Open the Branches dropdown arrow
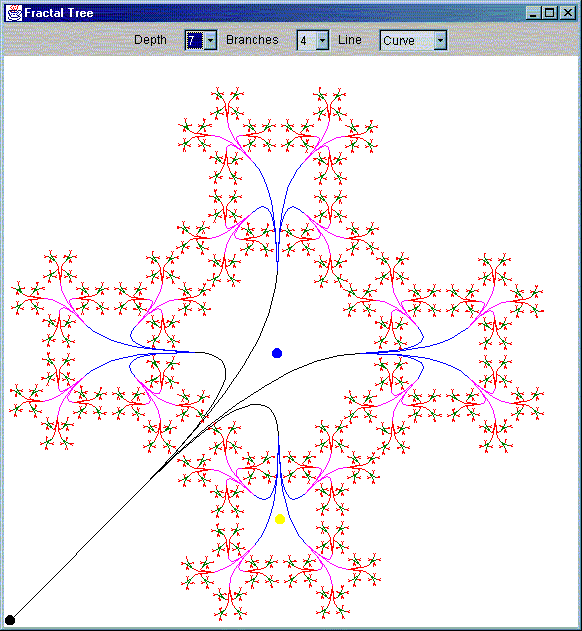582x631 pixels. point(322,40)
